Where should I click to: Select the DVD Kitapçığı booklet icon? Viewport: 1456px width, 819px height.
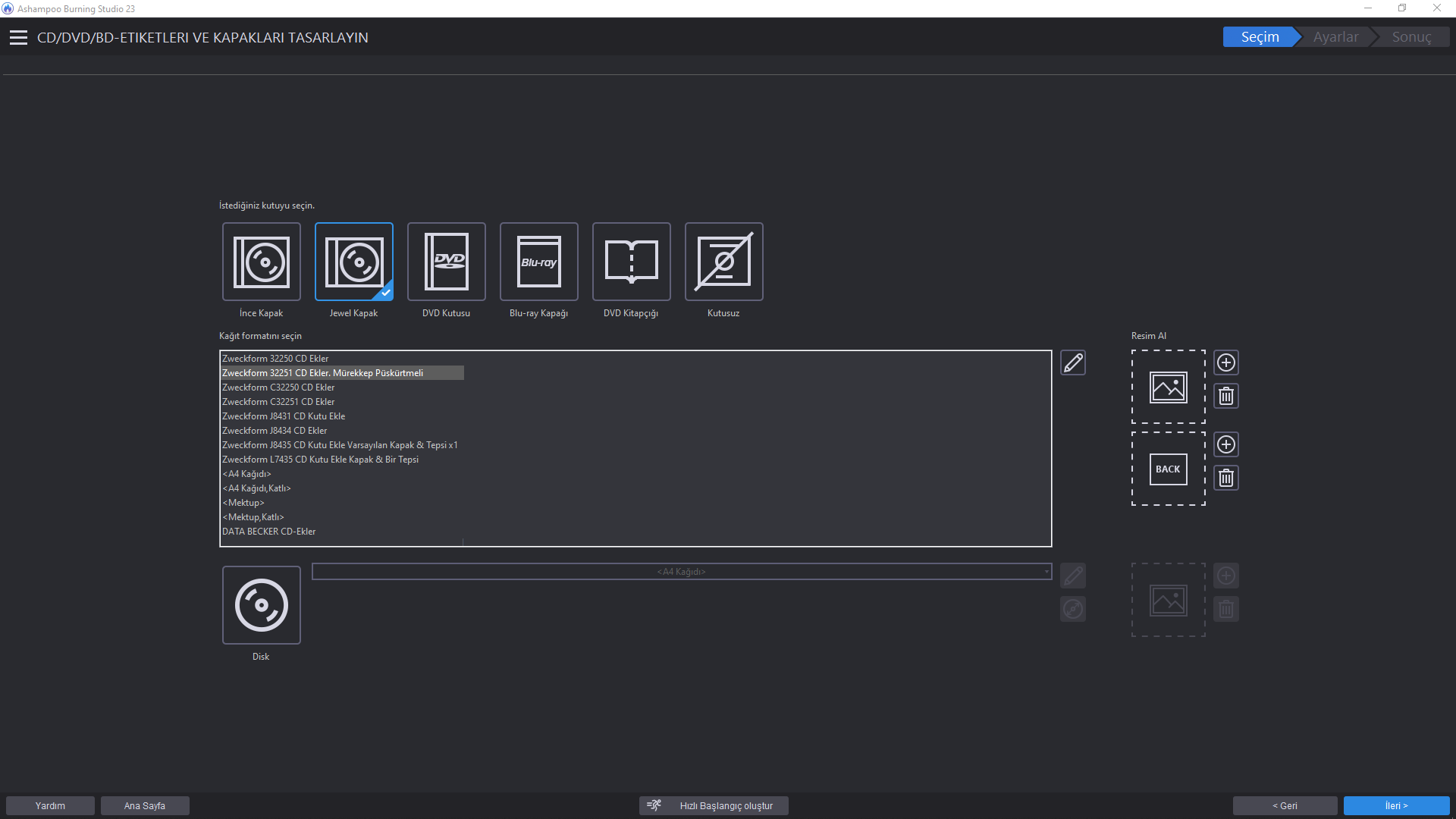(632, 262)
